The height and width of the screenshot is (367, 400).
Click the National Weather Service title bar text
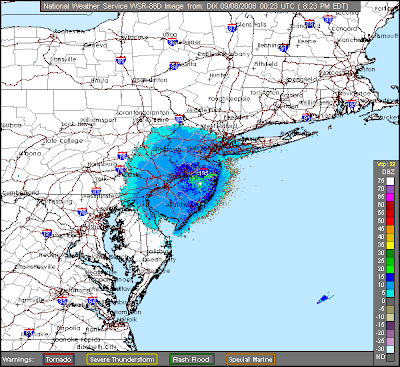196,6
